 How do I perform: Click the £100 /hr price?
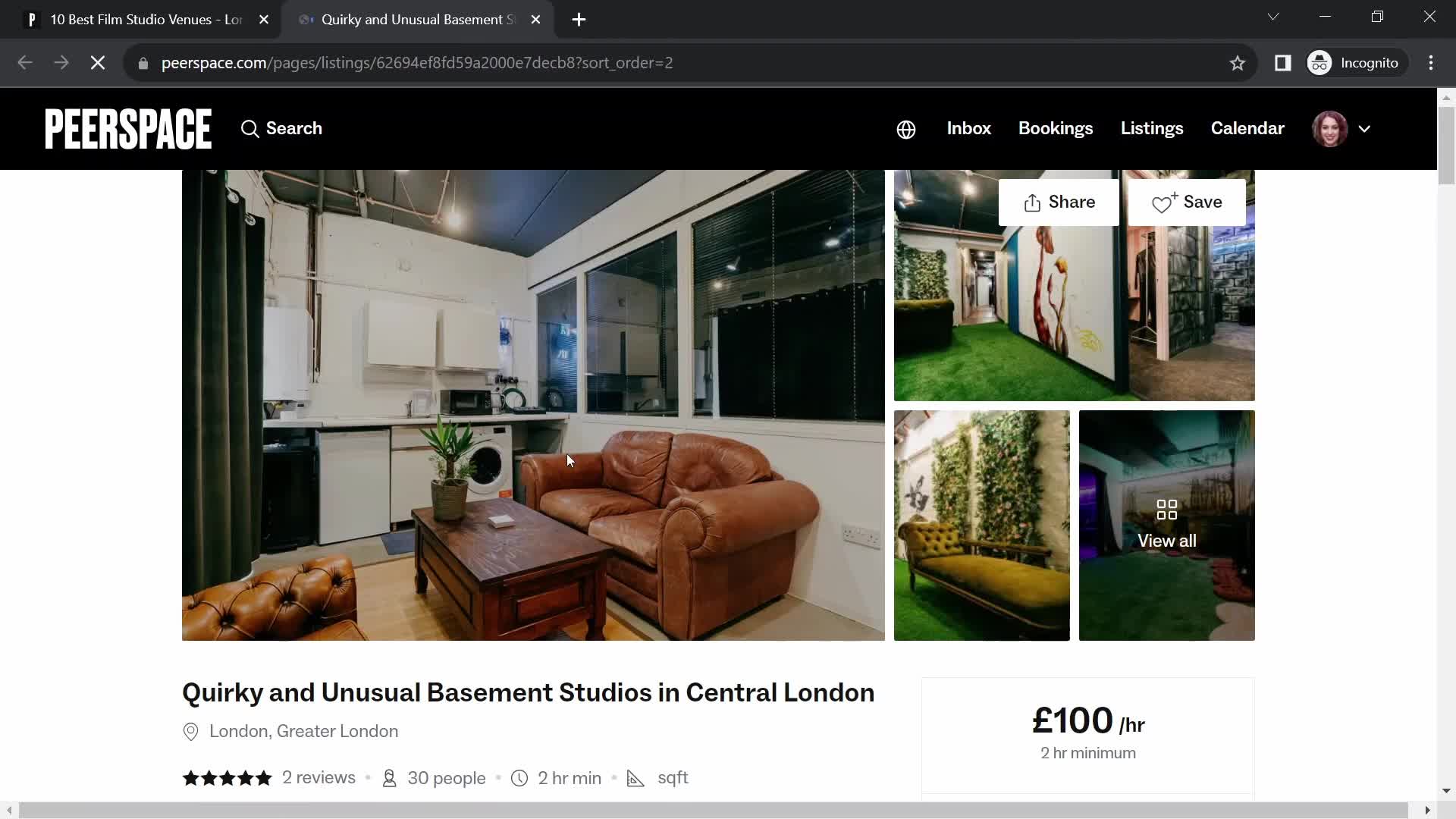point(1088,720)
